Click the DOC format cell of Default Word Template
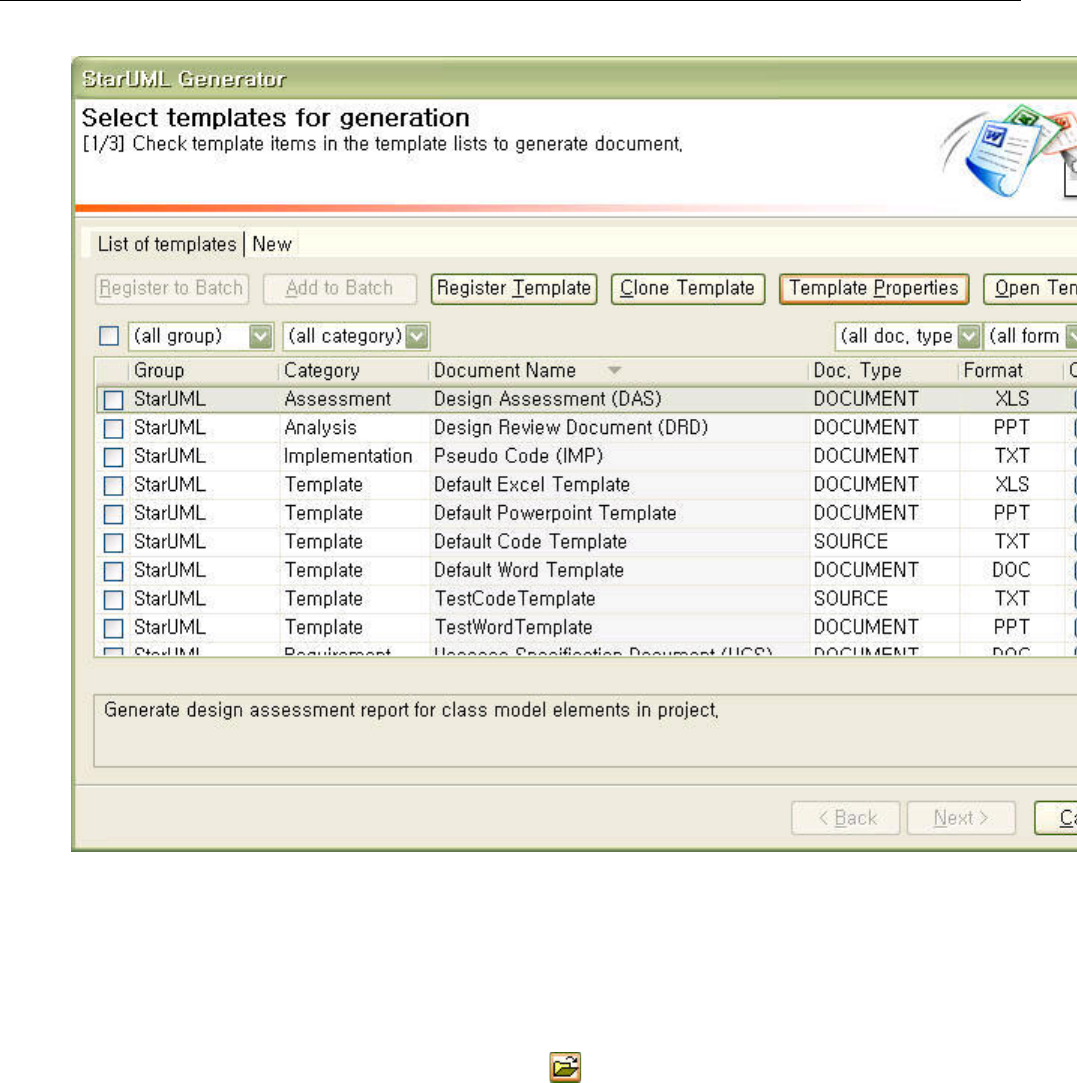This screenshot has width=1077, height=1083. coord(1011,570)
